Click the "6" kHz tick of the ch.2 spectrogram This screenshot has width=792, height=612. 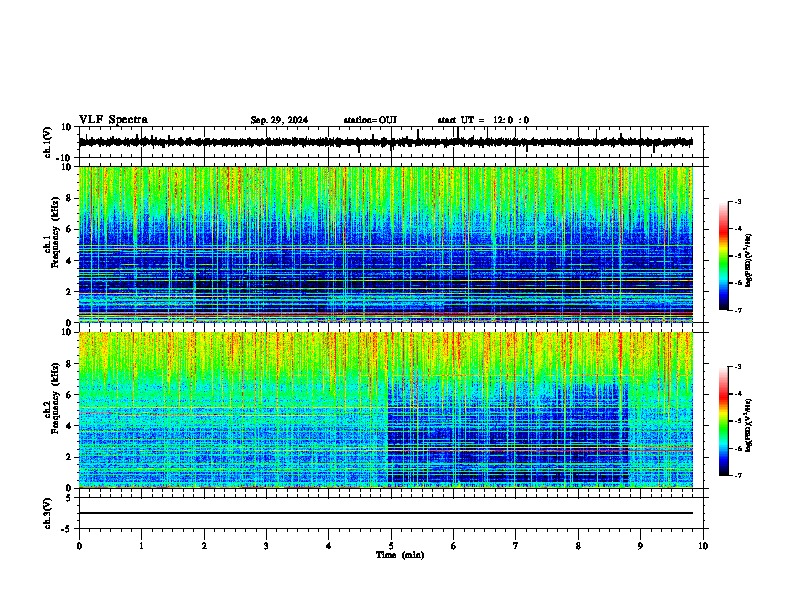pyautogui.click(x=69, y=395)
